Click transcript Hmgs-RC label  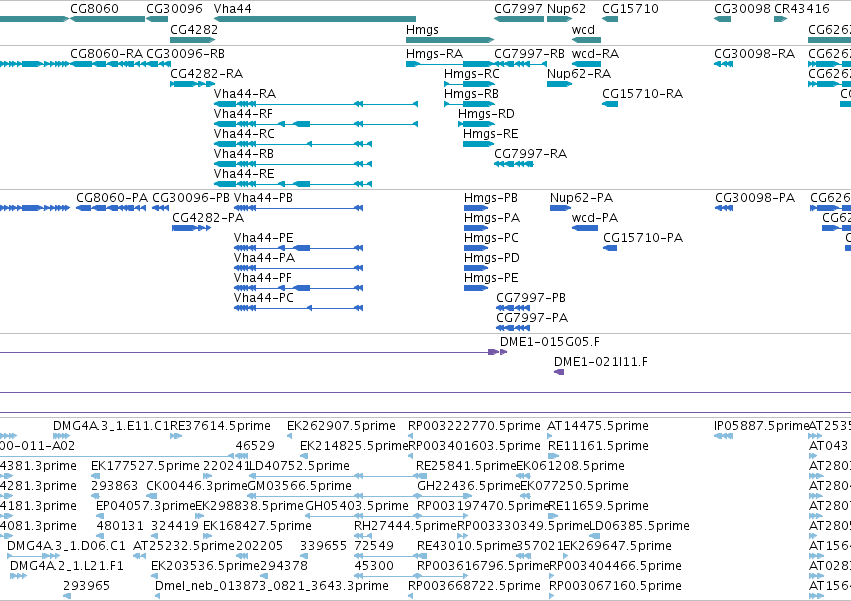tap(472, 74)
